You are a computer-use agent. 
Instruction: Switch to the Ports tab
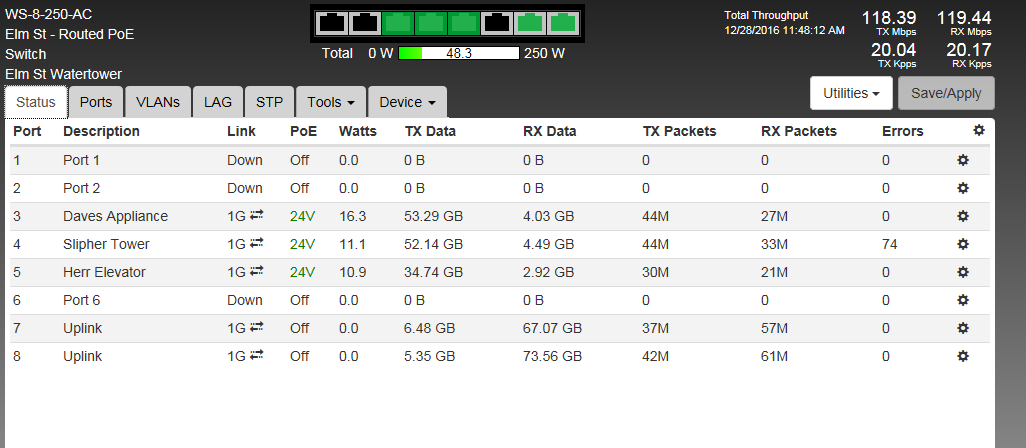tap(96, 102)
